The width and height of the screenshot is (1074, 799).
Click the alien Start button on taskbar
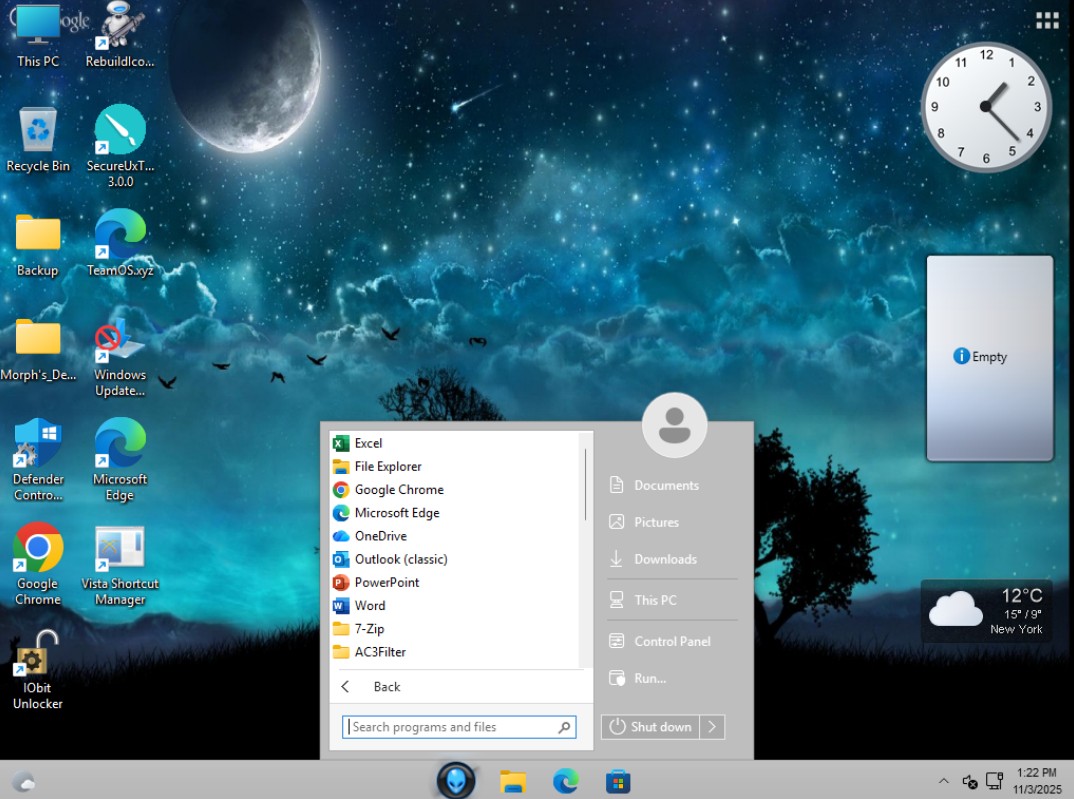(456, 780)
